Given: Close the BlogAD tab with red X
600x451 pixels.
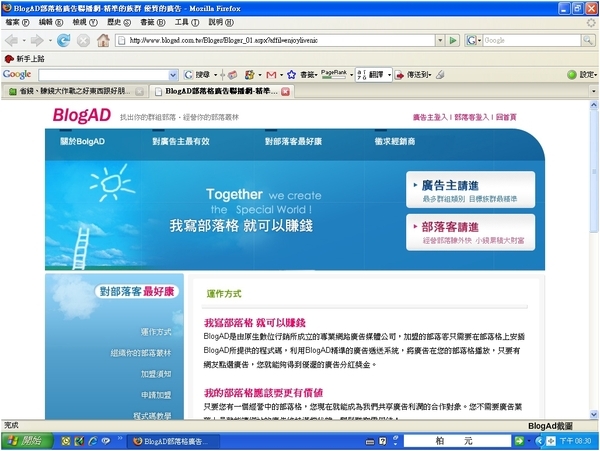Looking at the screenshot, I should pos(285,91).
